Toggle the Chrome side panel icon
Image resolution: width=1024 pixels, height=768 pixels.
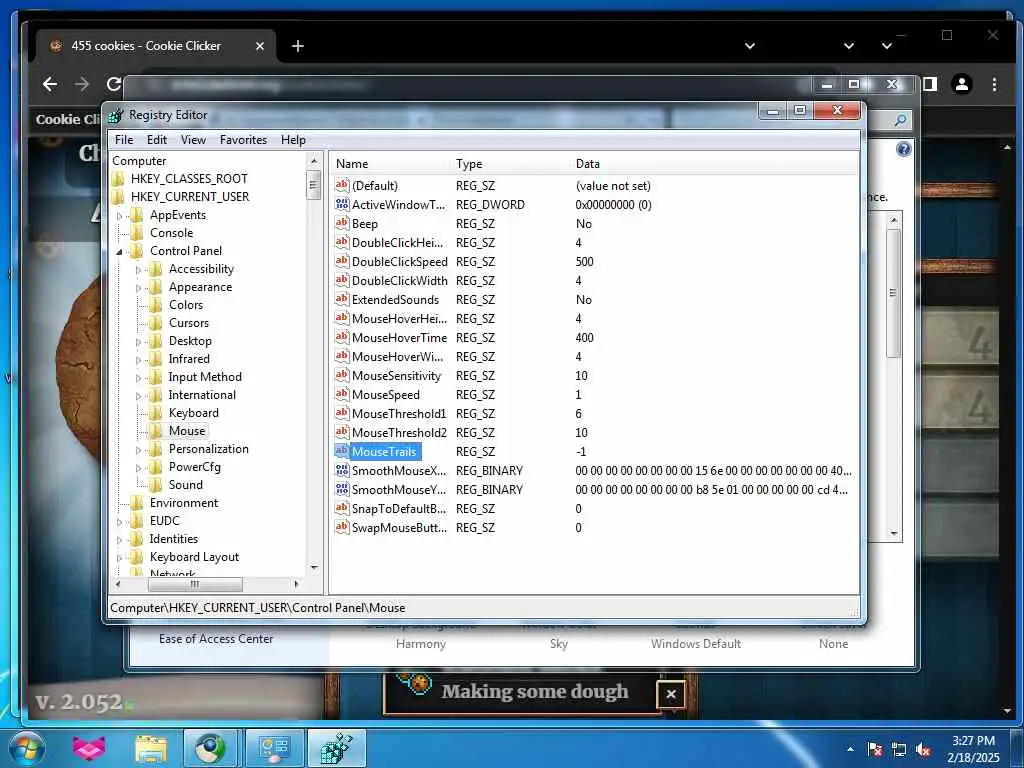click(929, 84)
